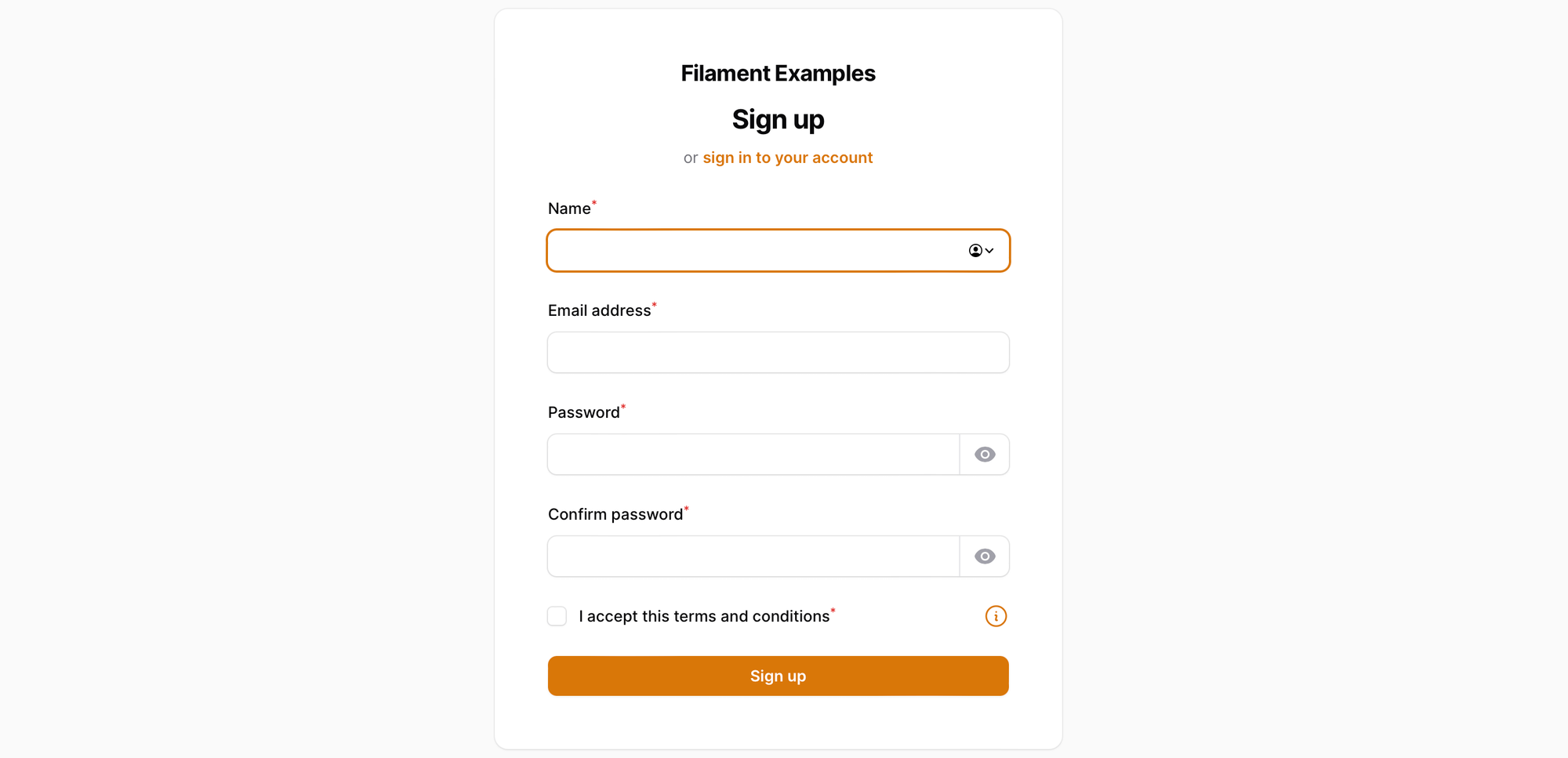The height and width of the screenshot is (758, 1568).
Task: Open the info tooltip next to terms checkbox
Action: (x=996, y=616)
